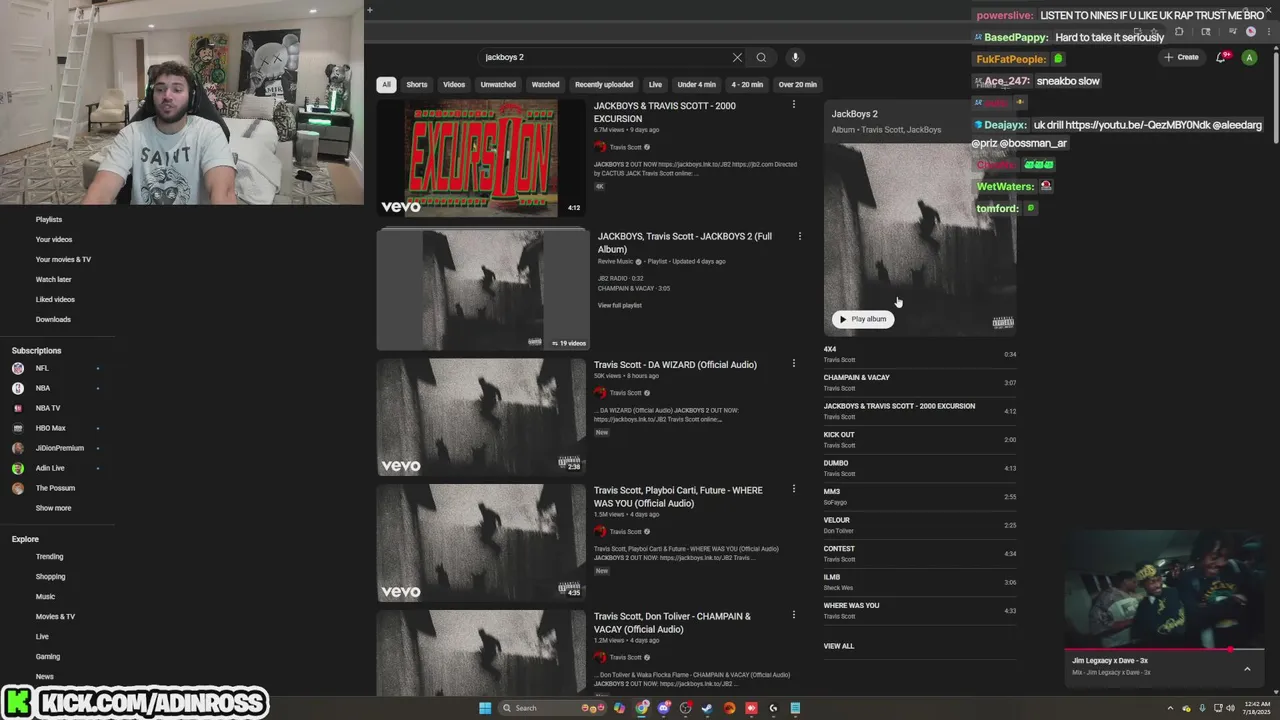Screen dimensions: 1280x720
Task: Play VELOUR track in album list
Action: (920, 525)
